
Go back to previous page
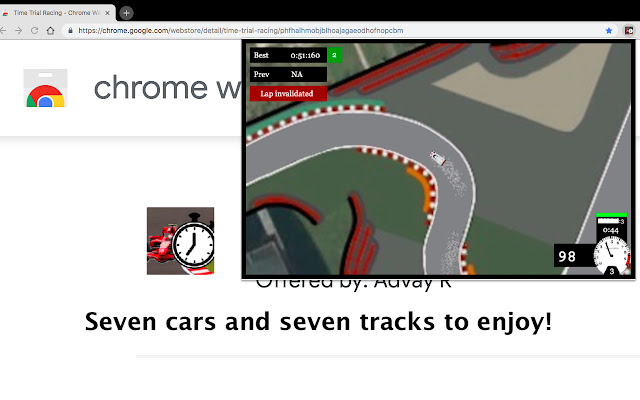pos(3,31)
